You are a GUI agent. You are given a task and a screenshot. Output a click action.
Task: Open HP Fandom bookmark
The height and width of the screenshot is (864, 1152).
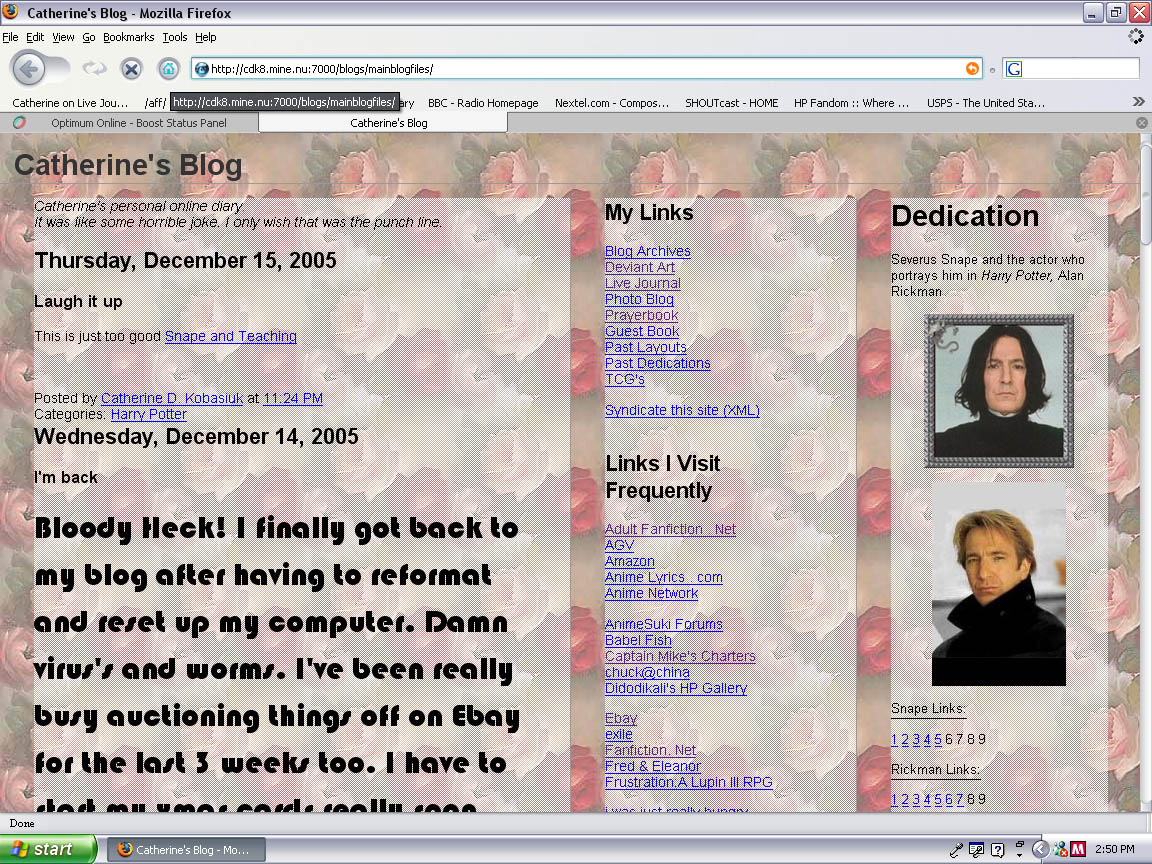(x=851, y=103)
